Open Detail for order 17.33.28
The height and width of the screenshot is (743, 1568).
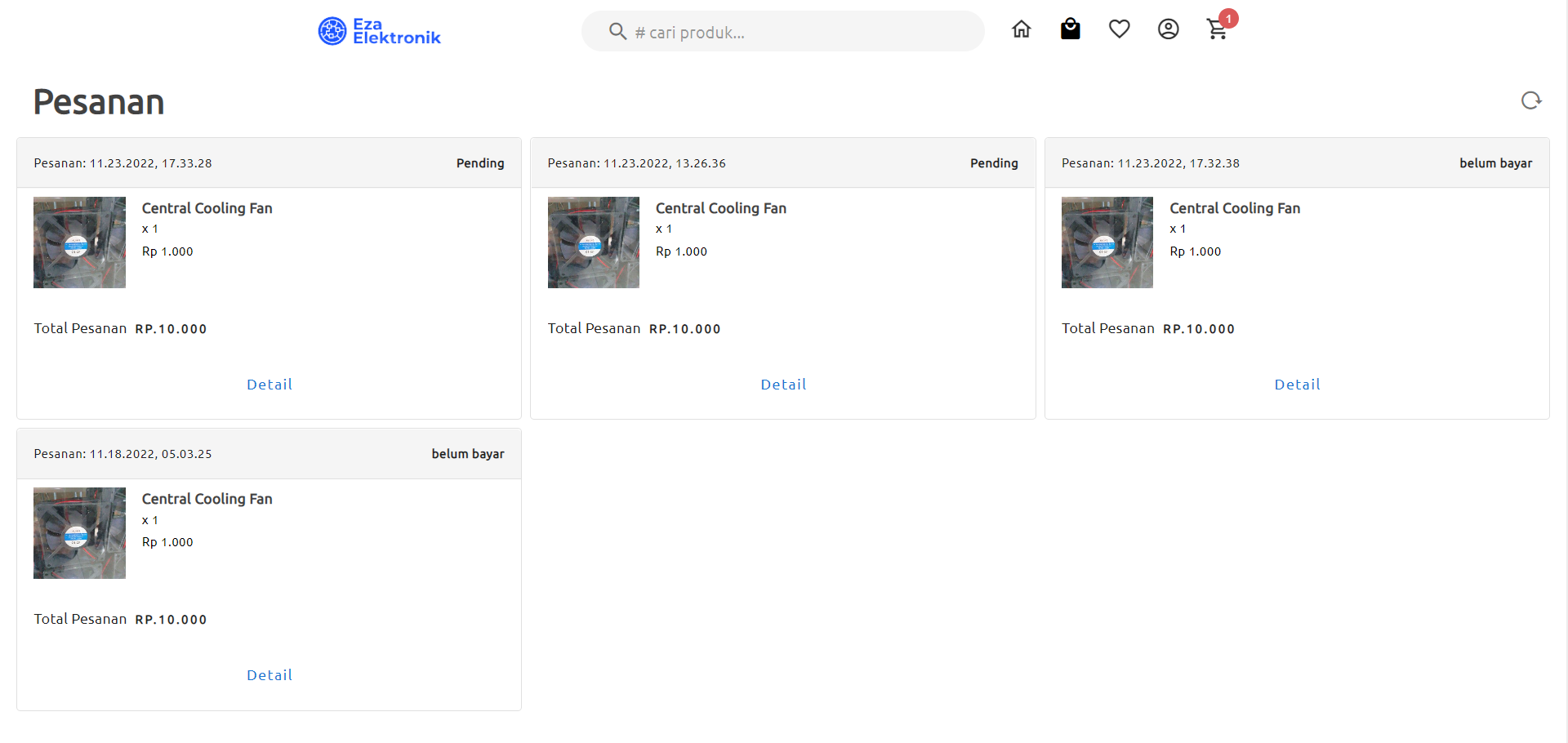point(269,385)
